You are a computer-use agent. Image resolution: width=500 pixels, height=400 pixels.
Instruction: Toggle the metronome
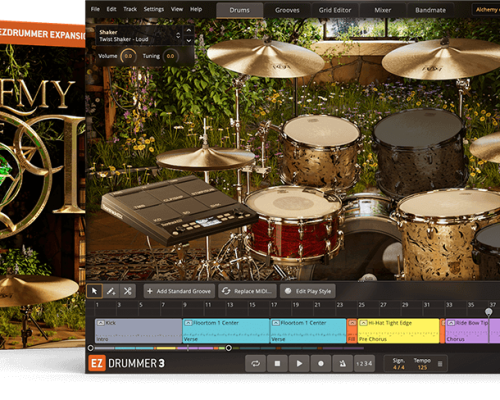(342, 363)
